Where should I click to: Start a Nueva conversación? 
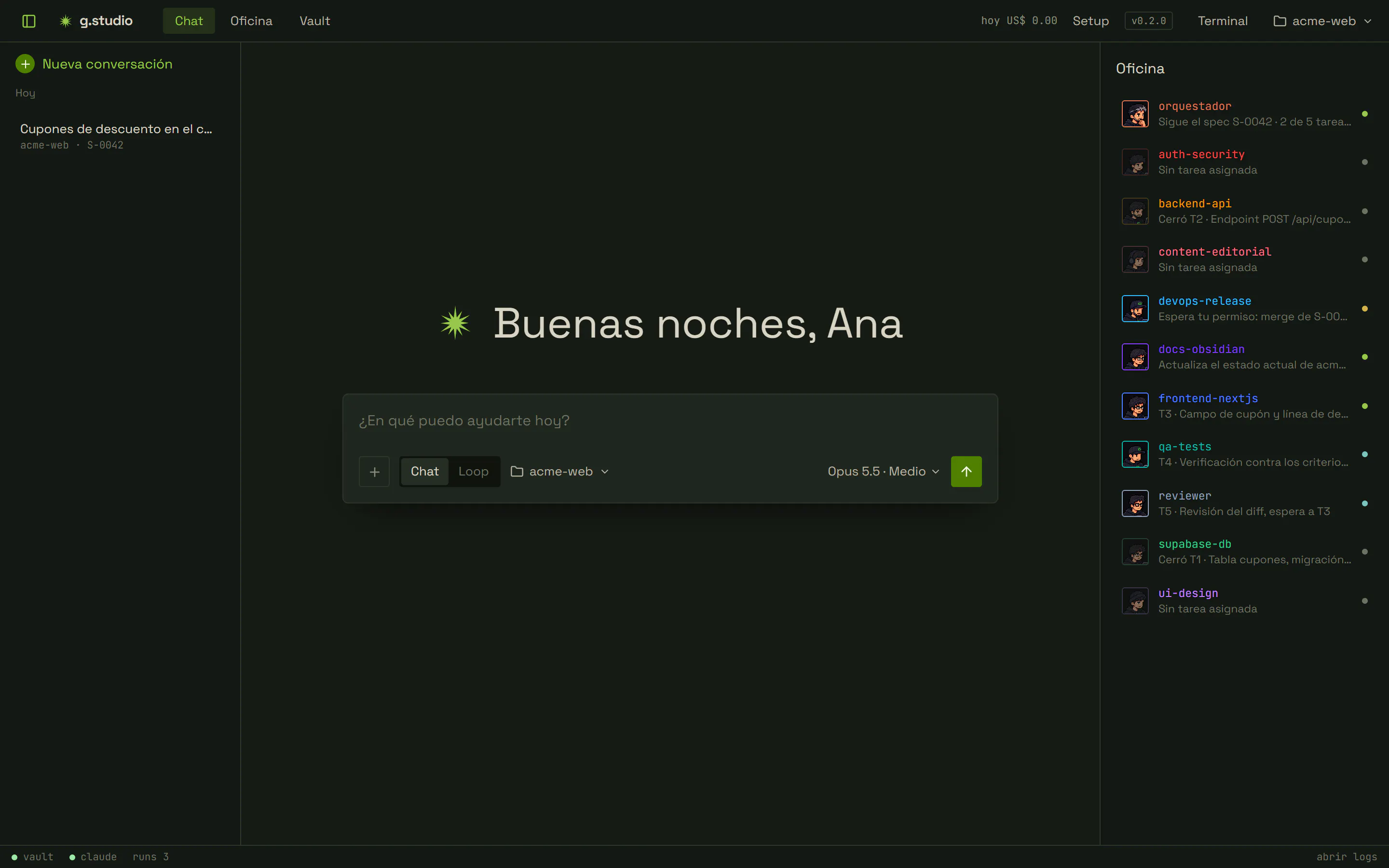[x=94, y=64]
